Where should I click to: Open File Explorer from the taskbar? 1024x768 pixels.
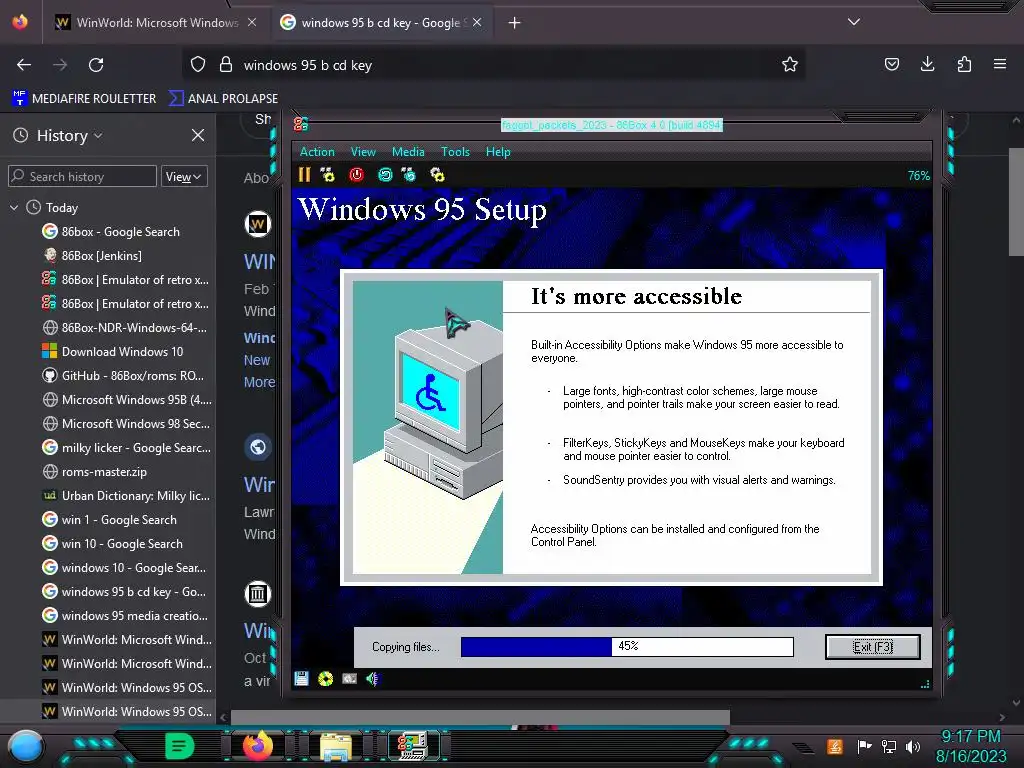[x=336, y=746]
